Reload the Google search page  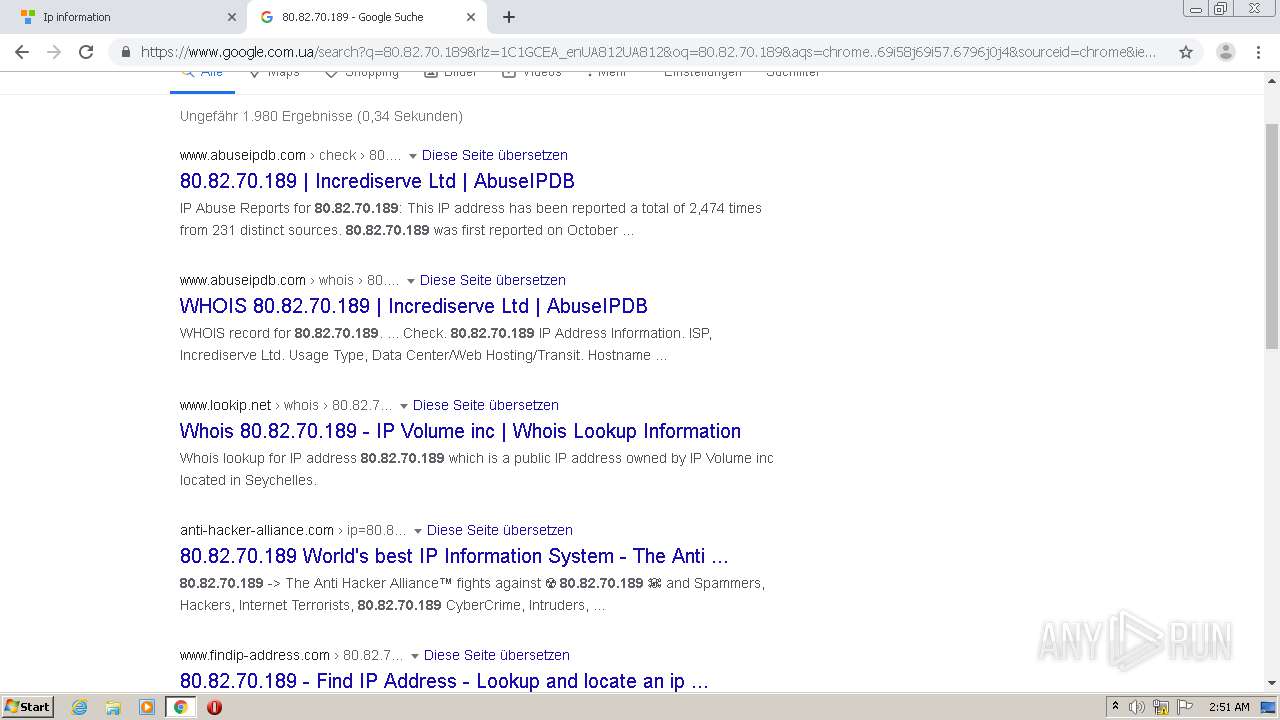coord(86,52)
